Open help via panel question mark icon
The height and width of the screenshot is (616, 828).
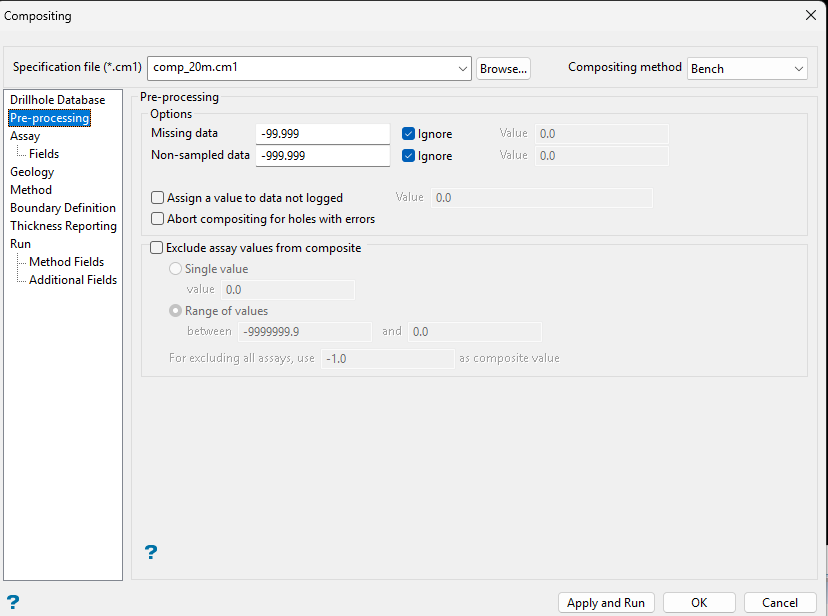pos(150,552)
